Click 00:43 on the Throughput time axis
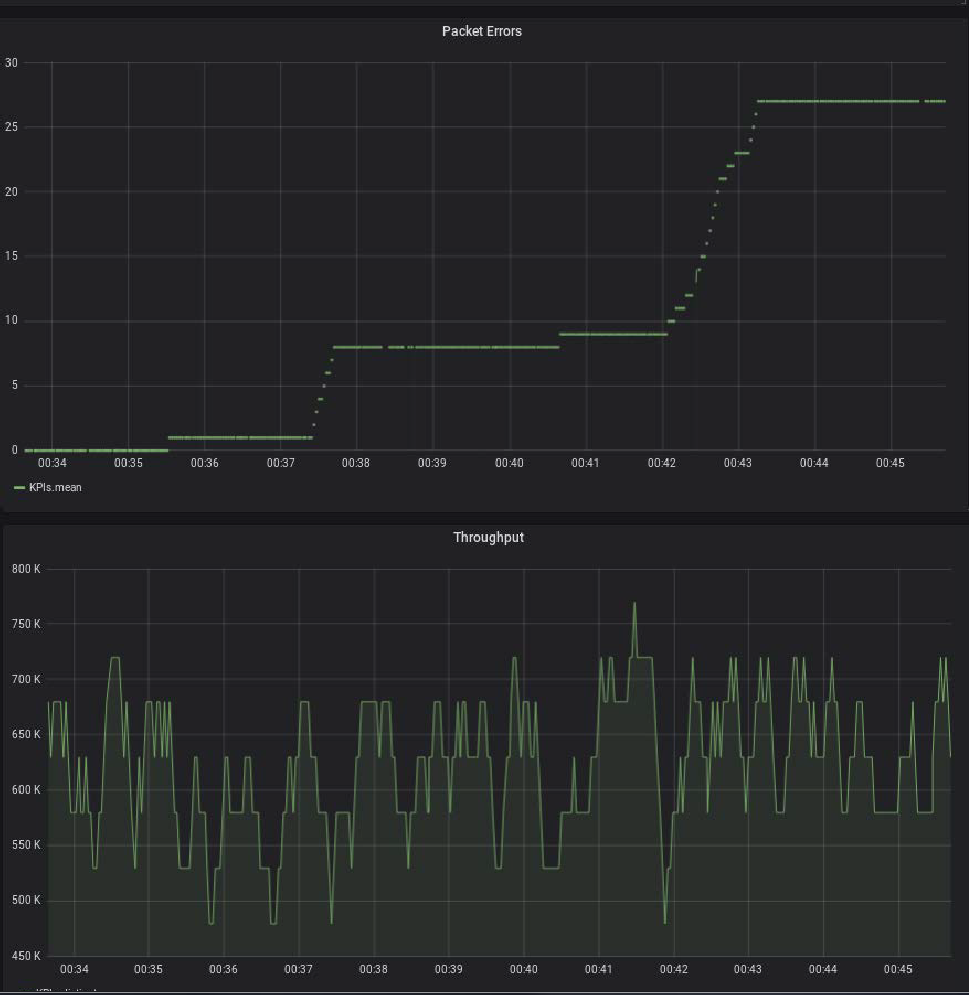The image size is (969, 995). [x=748, y=970]
